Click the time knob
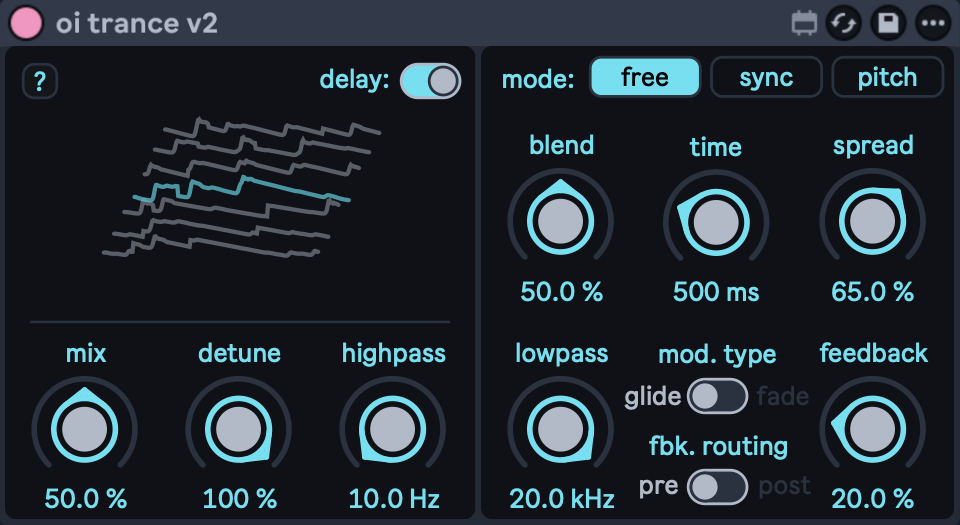Screen dimensions: 960x525 click(x=715, y=220)
